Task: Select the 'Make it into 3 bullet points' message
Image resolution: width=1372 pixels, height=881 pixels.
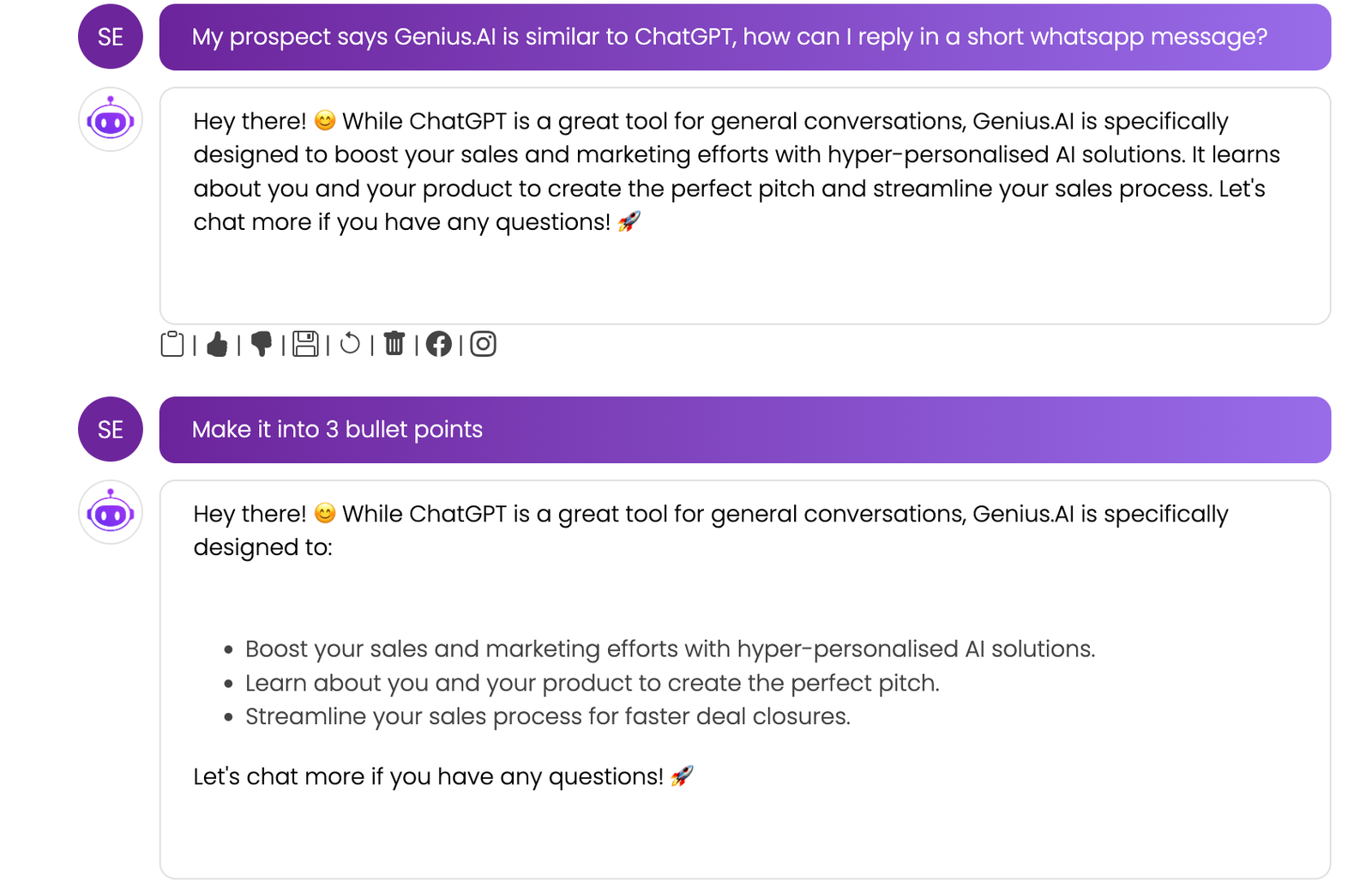Action: tap(745, 430)
